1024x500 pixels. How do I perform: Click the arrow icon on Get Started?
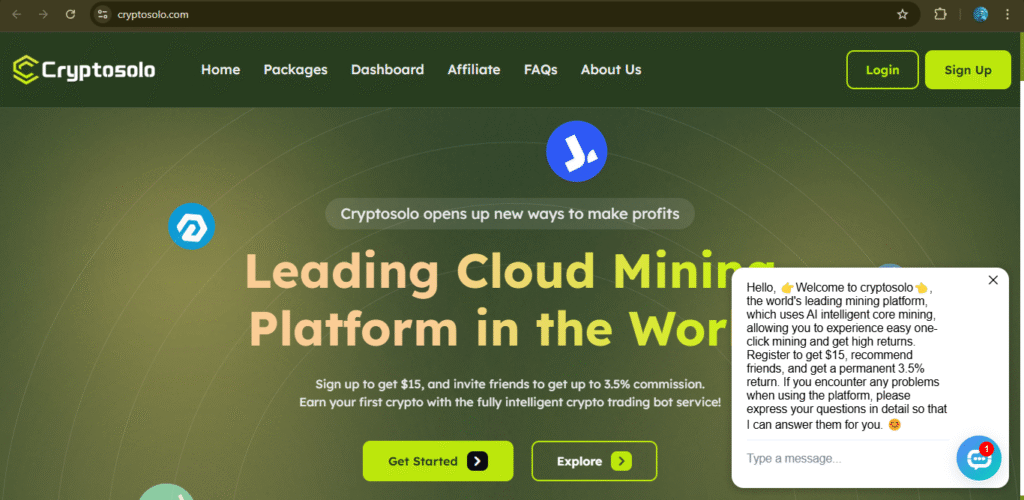(477, 461)
